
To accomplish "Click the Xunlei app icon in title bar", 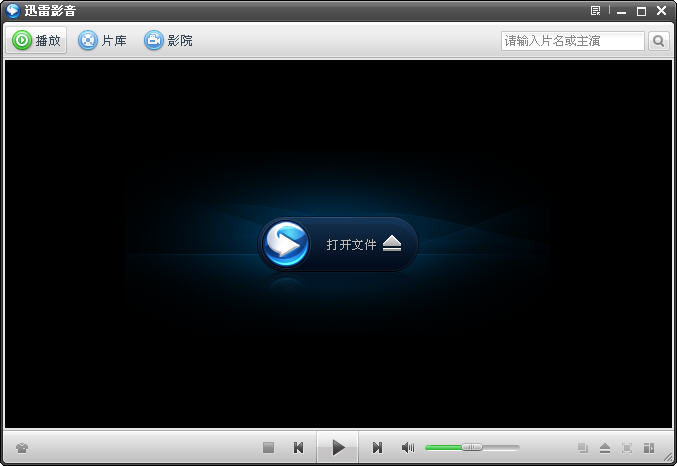I will point(13,10).
